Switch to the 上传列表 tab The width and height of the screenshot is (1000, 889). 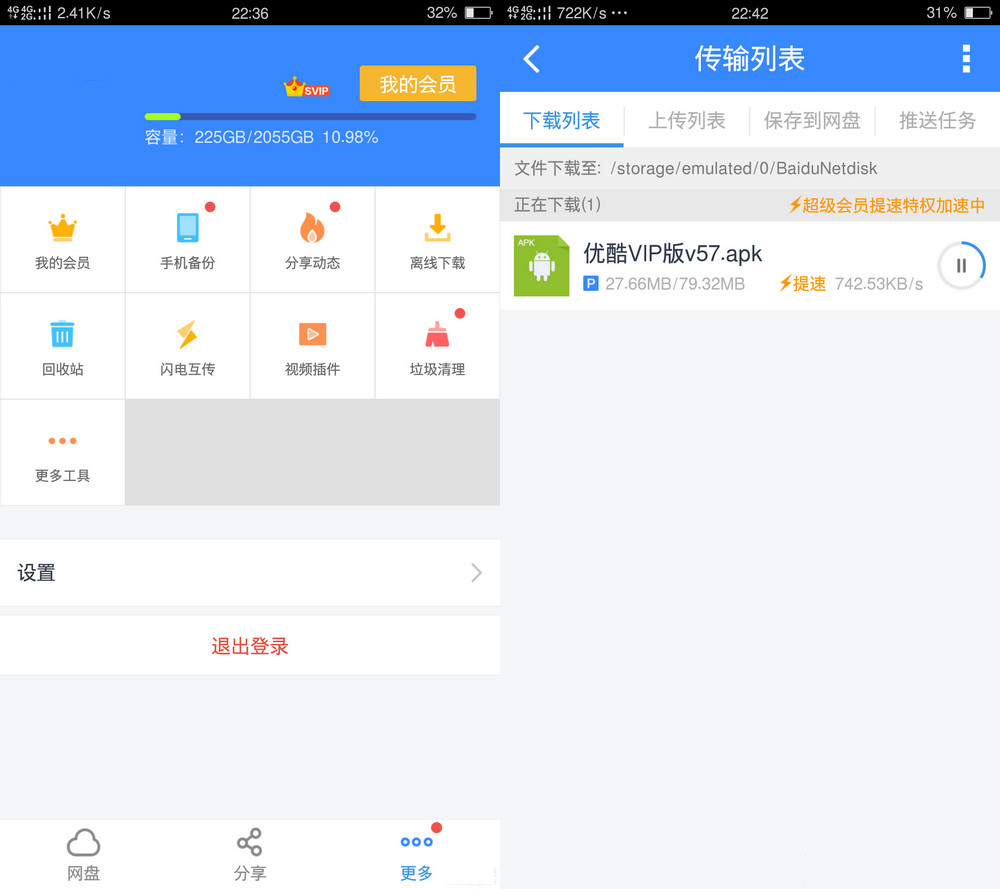click(687, 120)
